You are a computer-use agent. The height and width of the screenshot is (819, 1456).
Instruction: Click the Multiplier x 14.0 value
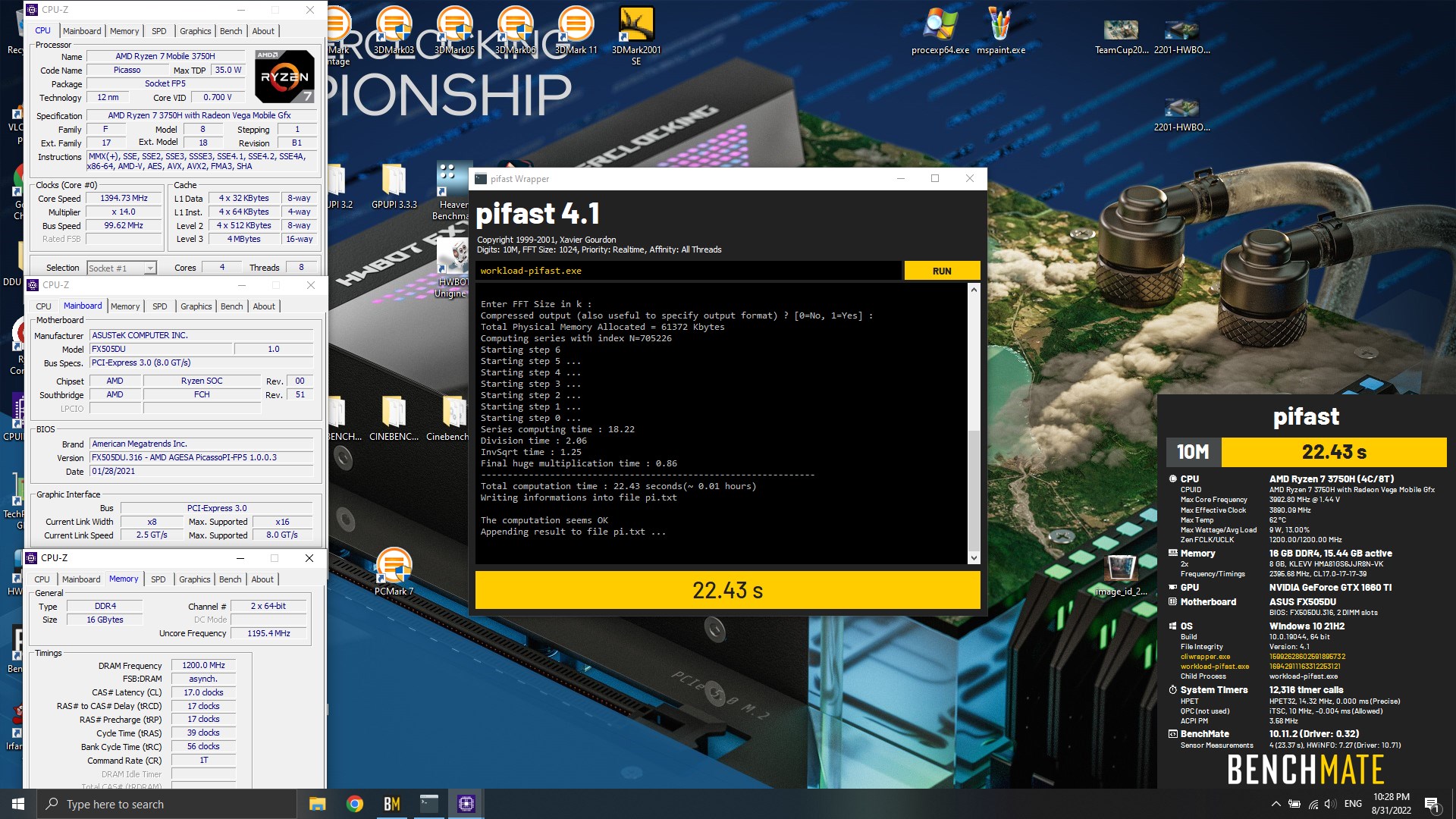point(124,212)
